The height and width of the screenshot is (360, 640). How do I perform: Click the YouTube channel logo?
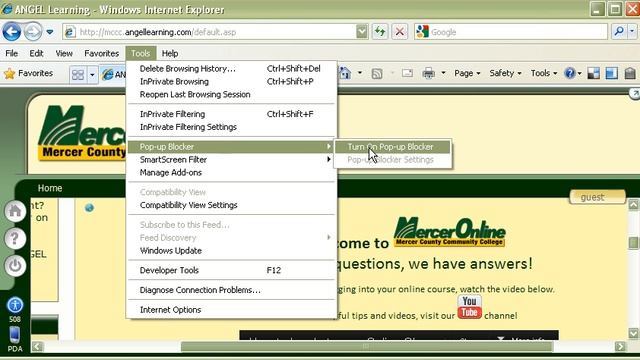tap(469, 307)
